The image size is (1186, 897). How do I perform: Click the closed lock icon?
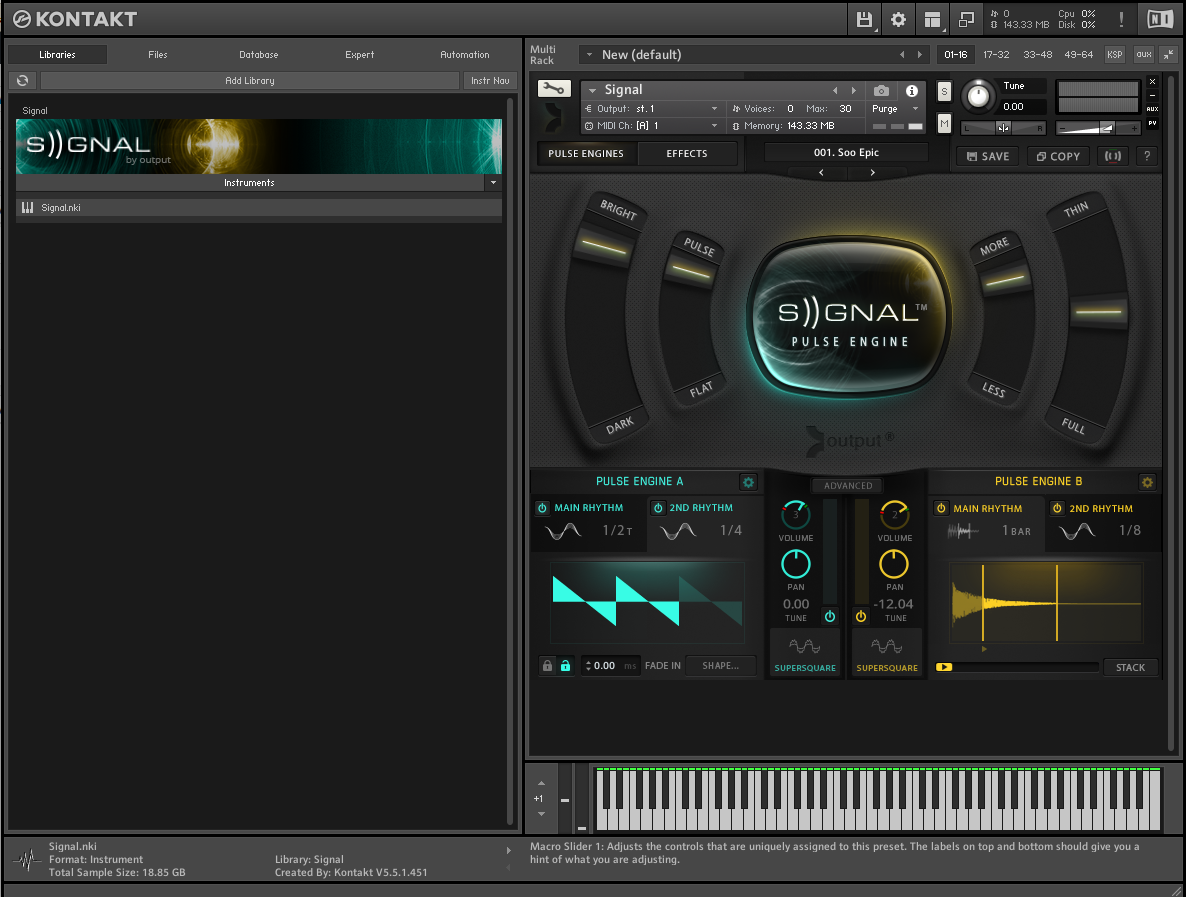pyautogui.click(x=547, y=666)
